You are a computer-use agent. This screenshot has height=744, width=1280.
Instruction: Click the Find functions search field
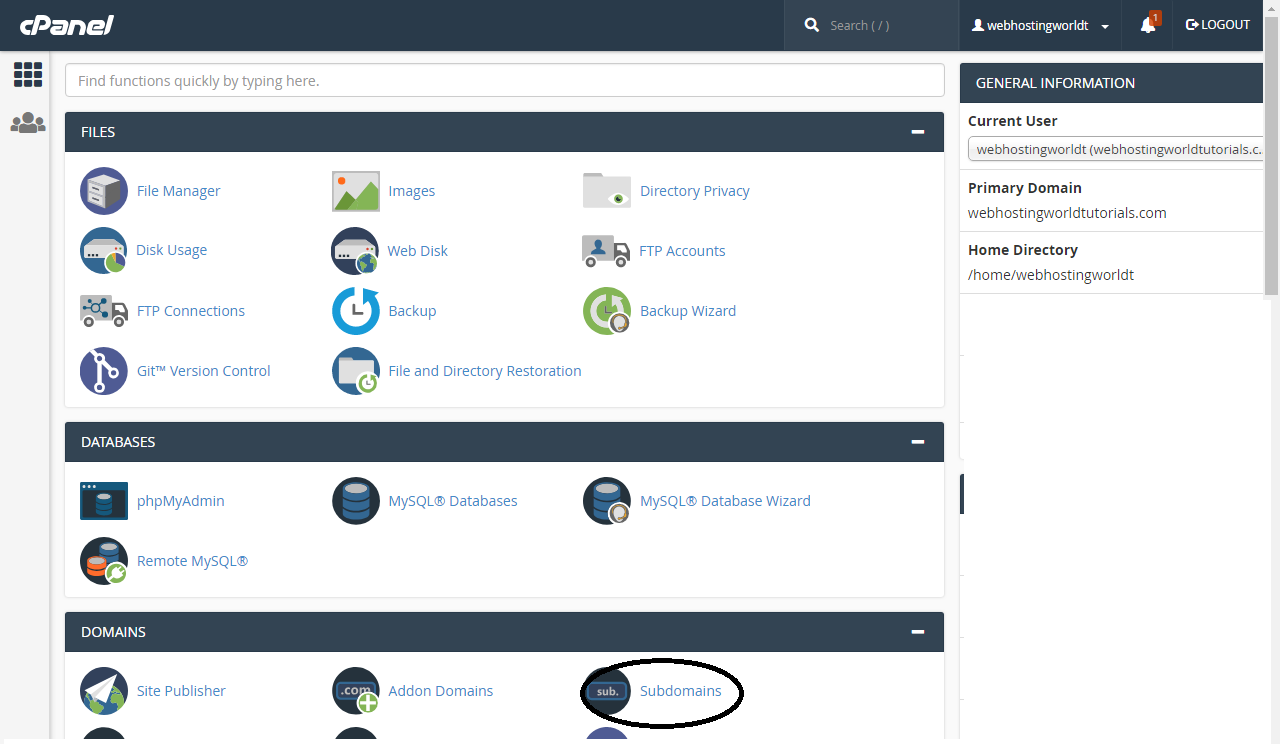point(504,80)
